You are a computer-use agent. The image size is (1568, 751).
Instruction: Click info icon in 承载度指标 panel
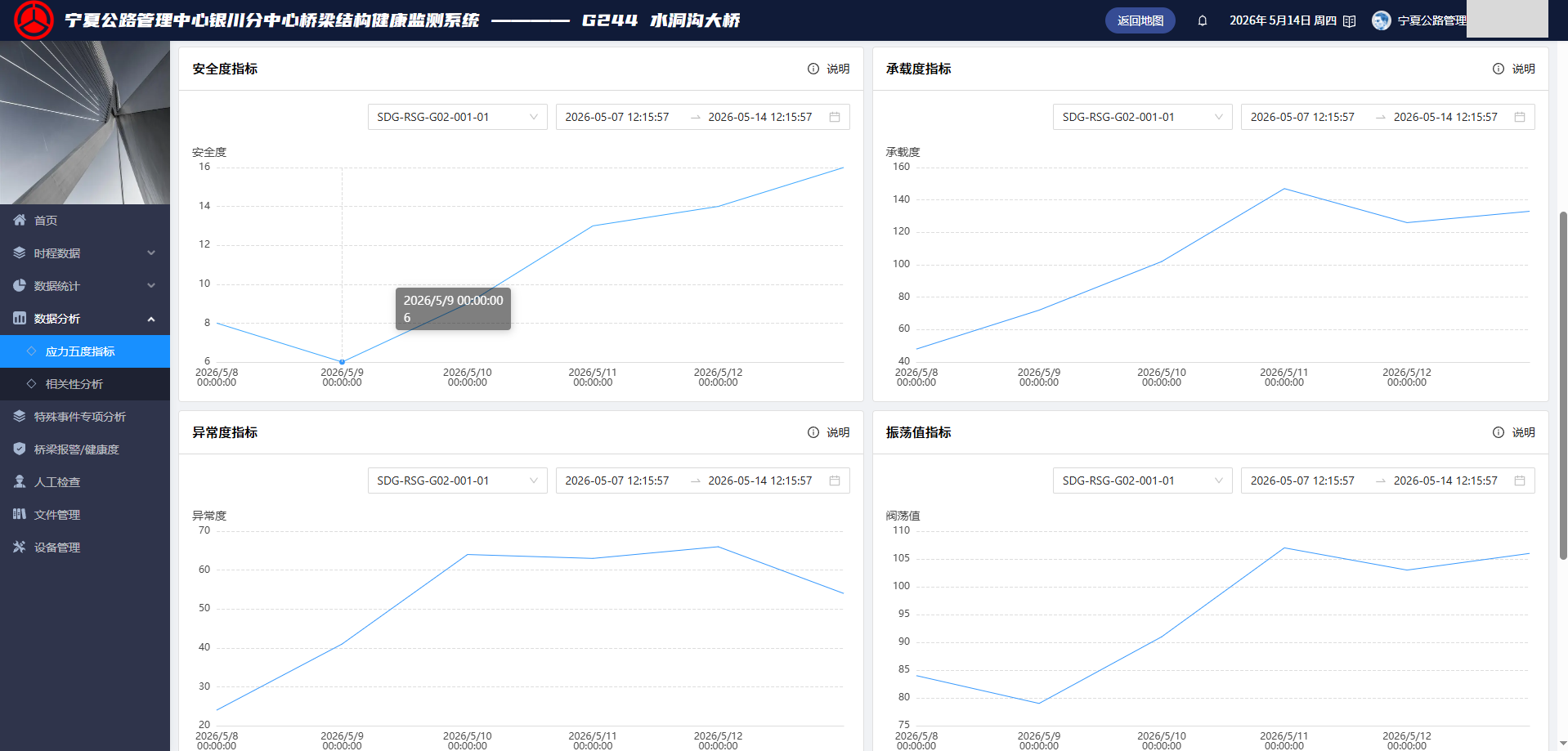(1499, 69)
